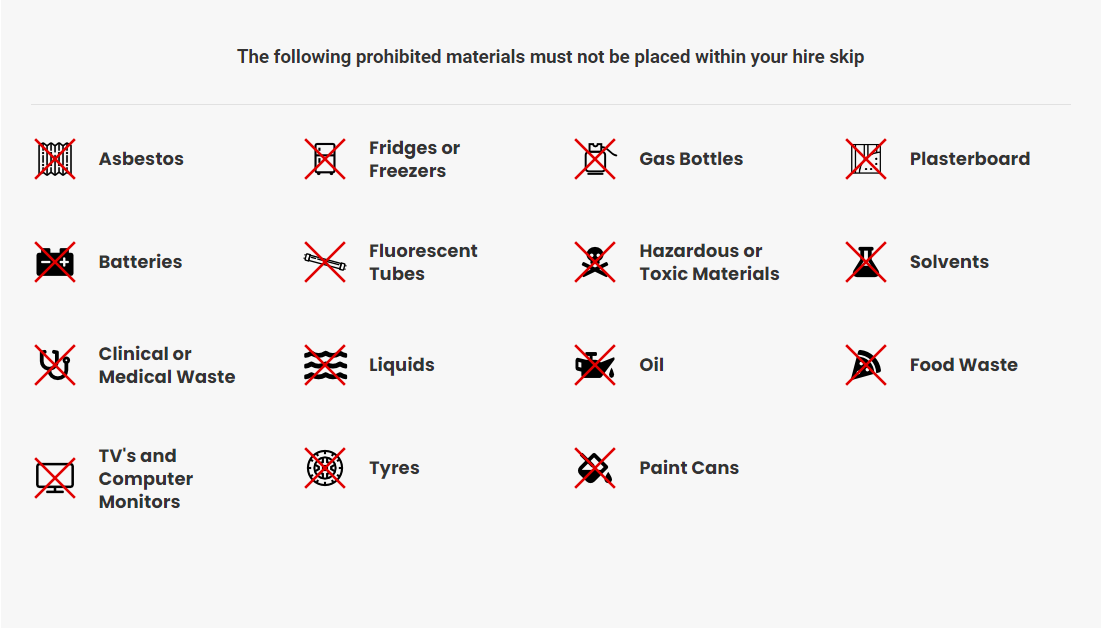Click the crossed-out battery icon

tap(55, 262)
